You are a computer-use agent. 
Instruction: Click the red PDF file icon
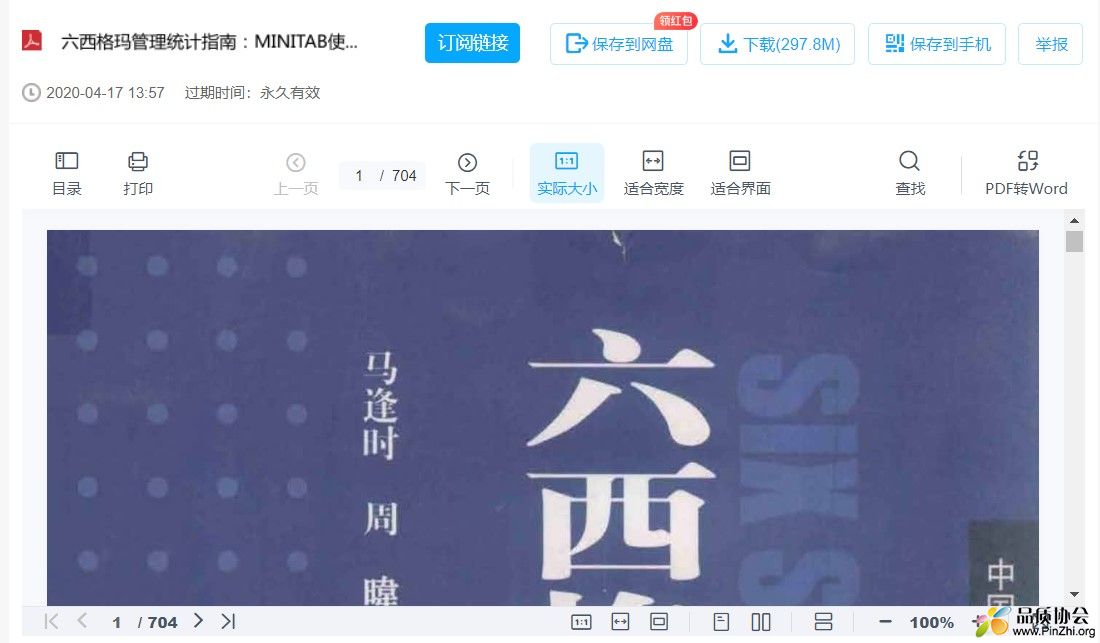pyautogui.click(x=32, y=41)
